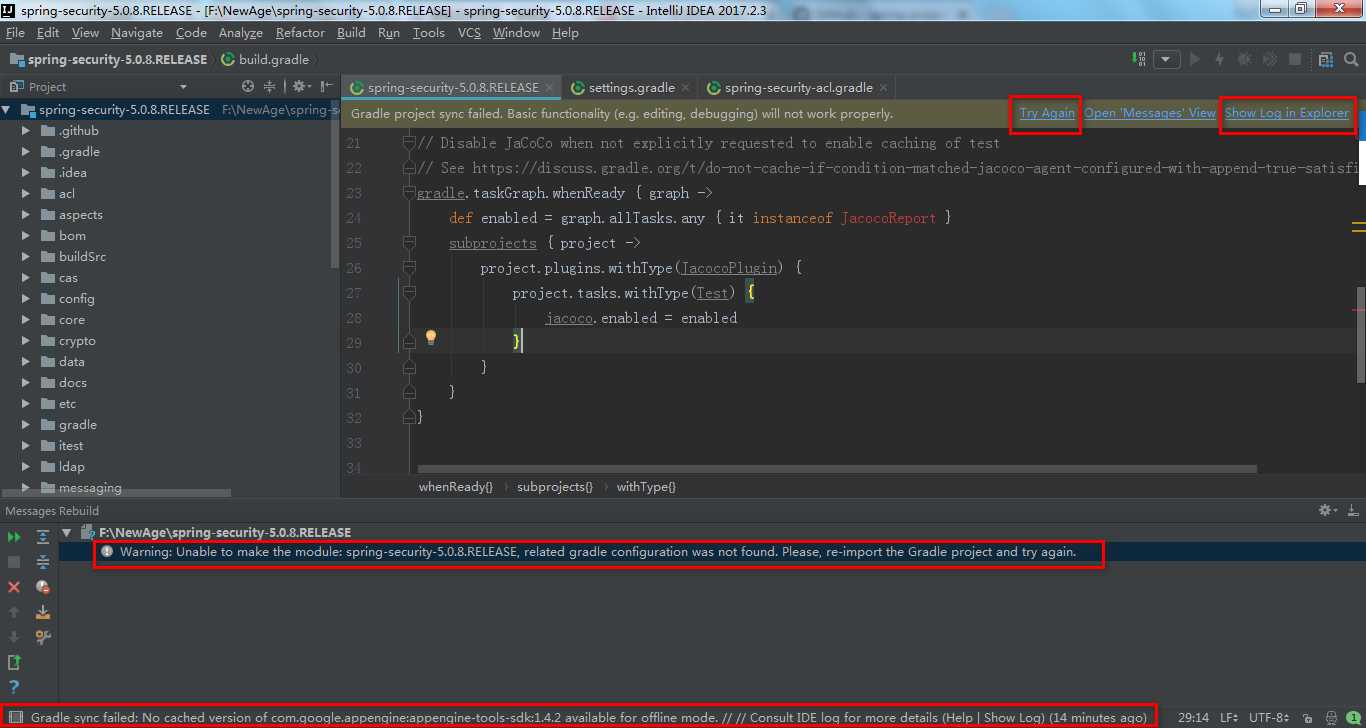Click the blue Help question mark icon
The height and width of the screenshot is (728, 1366).
(14, 687)
